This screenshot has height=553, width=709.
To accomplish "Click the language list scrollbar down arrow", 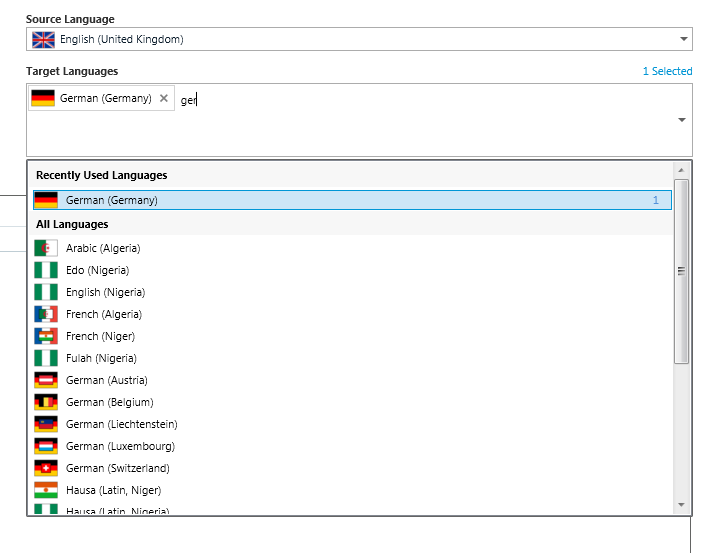I will click(x=681, y=505).
